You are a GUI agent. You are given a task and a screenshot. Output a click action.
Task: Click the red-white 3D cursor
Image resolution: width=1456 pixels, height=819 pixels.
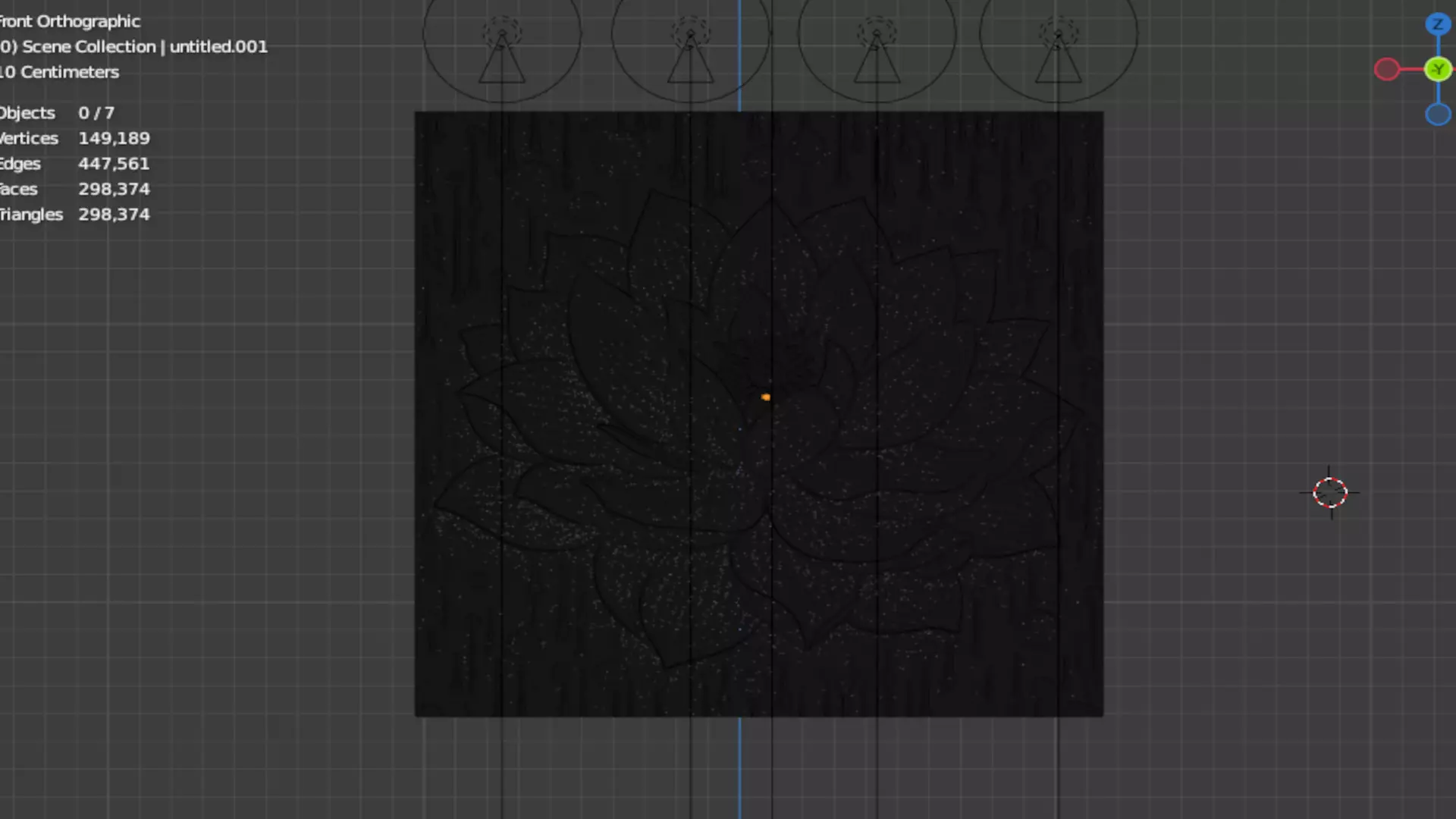tap(1330, 493)
